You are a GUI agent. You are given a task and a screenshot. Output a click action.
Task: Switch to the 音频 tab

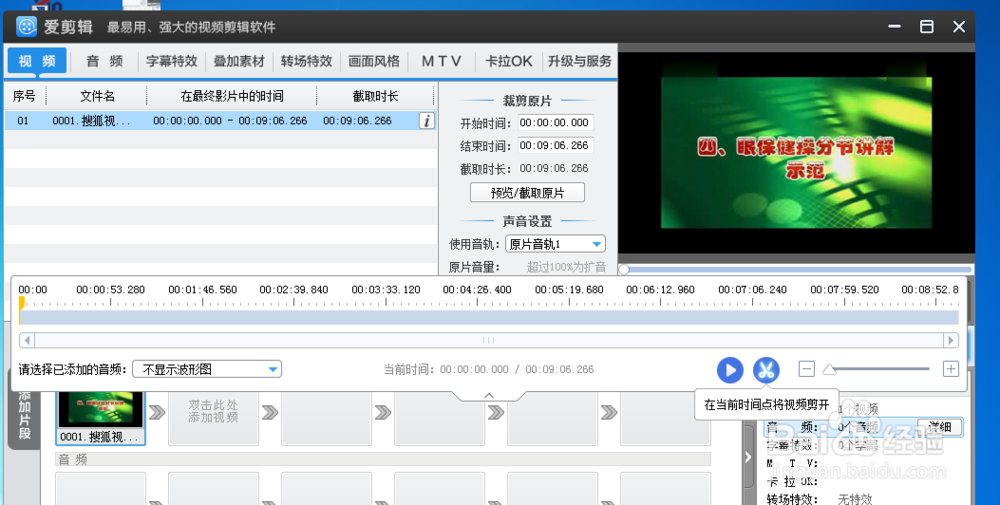[x=105, y=61]
